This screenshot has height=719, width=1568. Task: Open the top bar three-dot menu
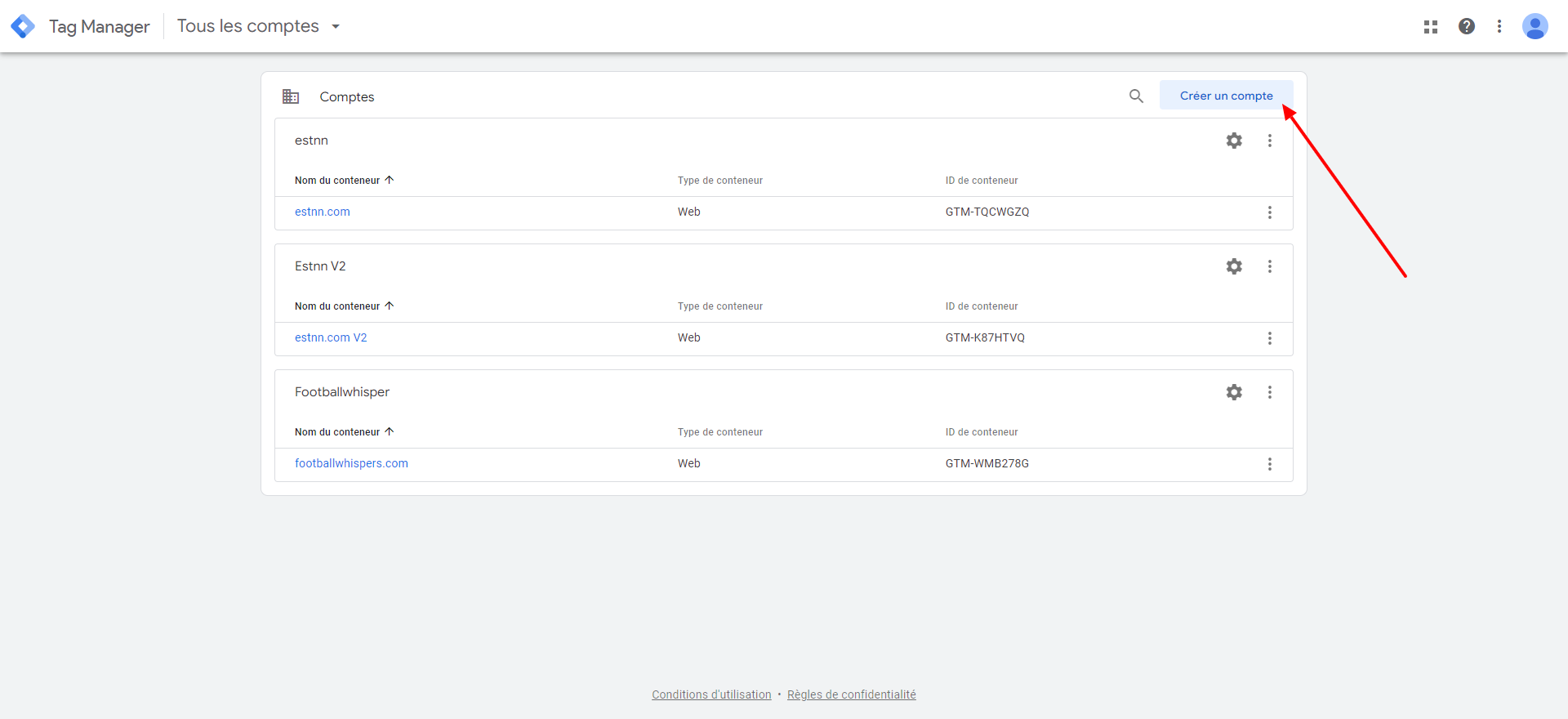(1499, 26)
